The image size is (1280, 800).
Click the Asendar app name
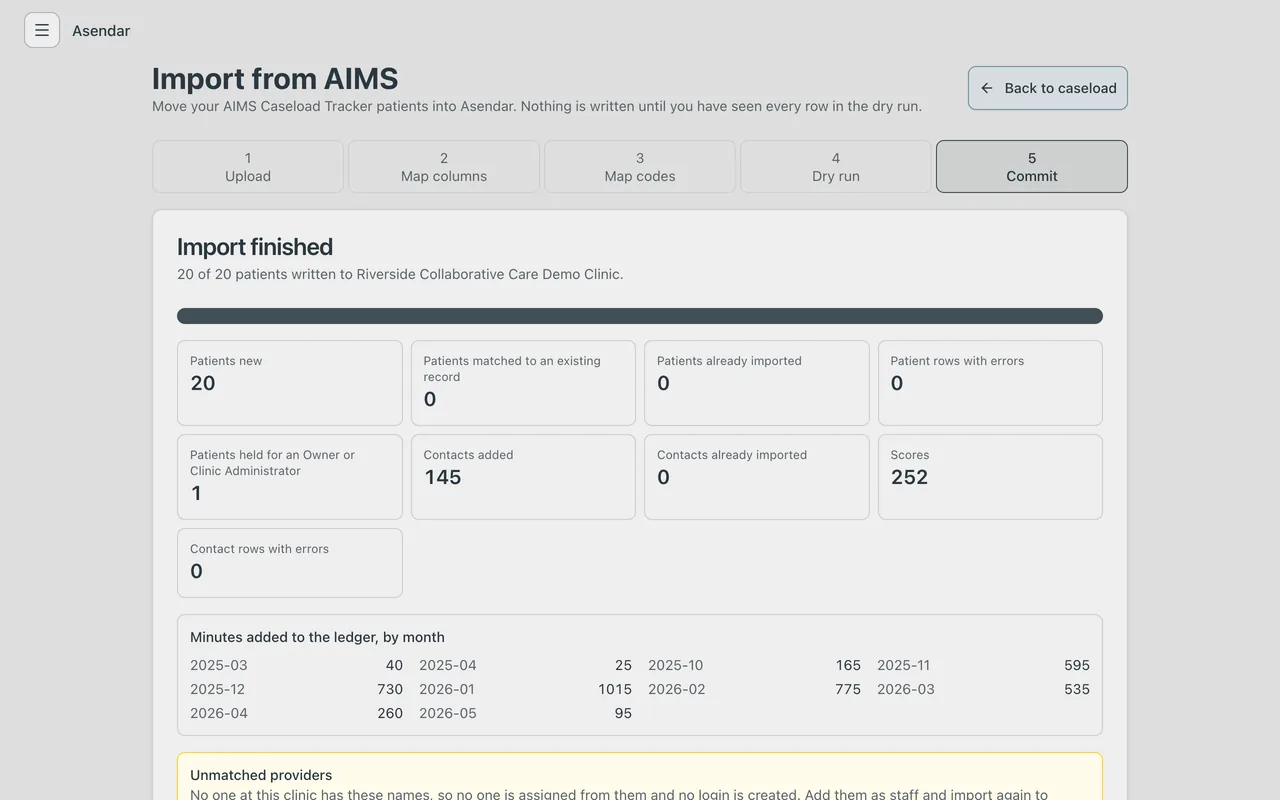pyautogui.click(x=101, y=31)
